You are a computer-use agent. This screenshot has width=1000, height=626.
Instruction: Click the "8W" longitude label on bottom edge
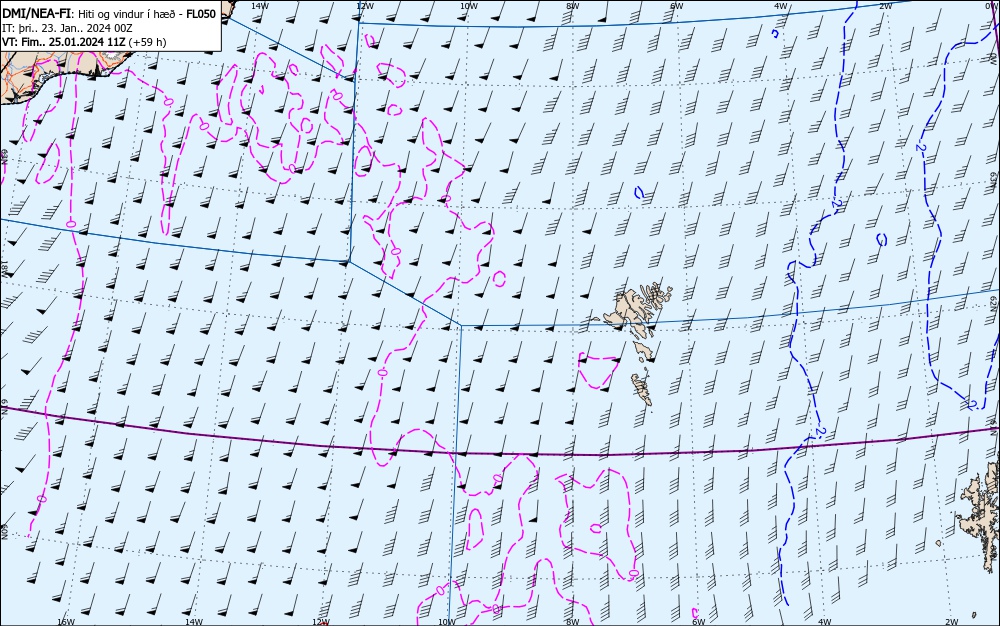(573, 622)
